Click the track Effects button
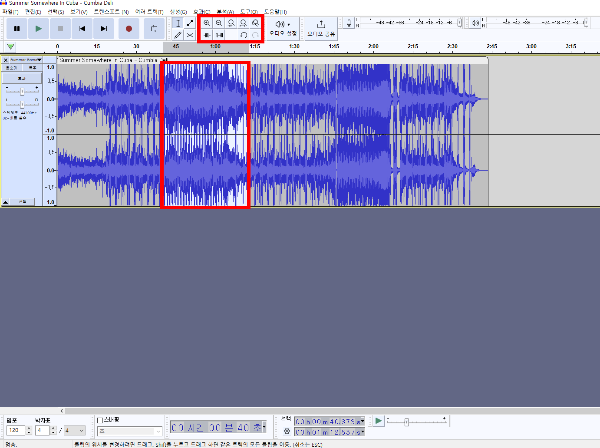This screenshot has height=448, width=600. (22, 78)
